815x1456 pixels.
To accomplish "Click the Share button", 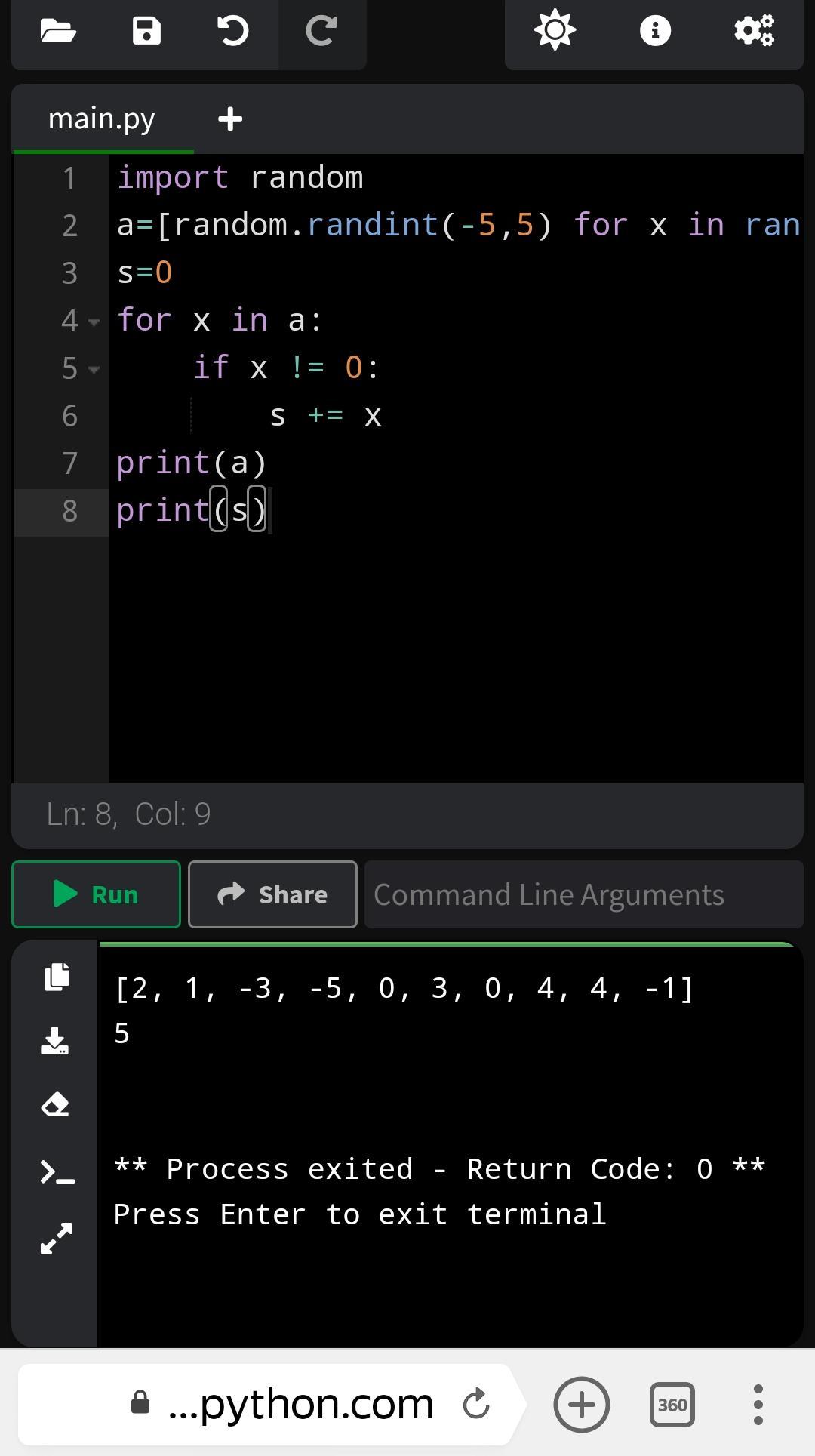I will [272, 894].
